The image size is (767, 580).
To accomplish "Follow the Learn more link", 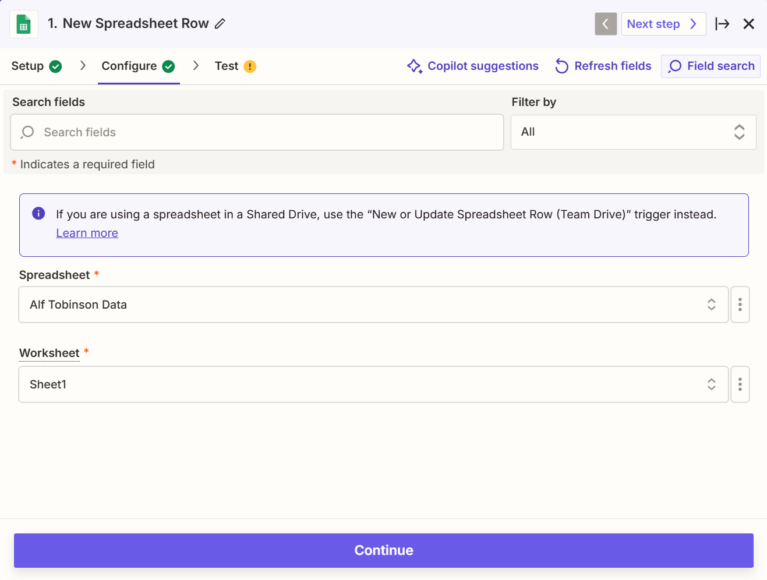I will click(87, 233).
